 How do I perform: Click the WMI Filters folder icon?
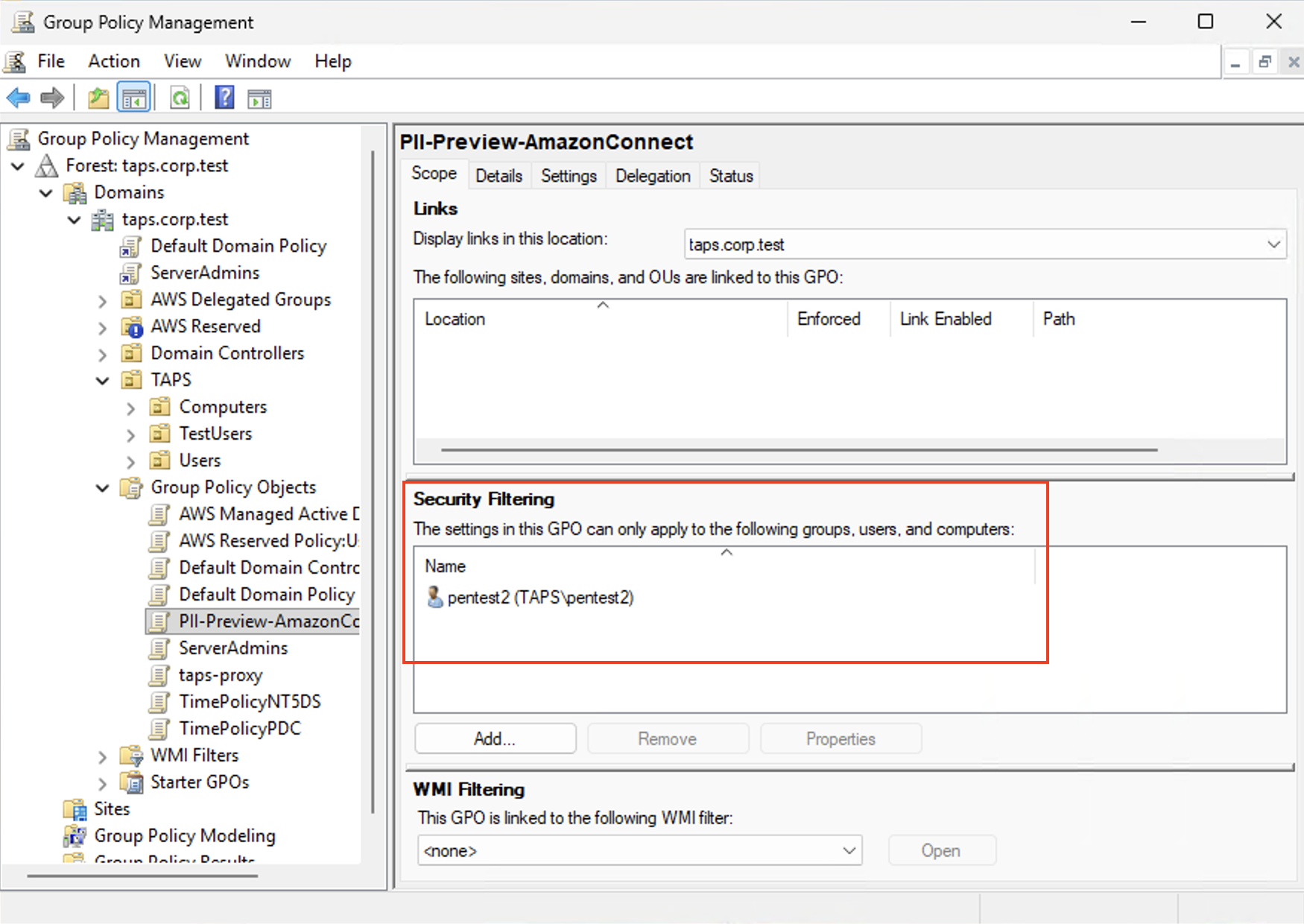tap(131, 756)
